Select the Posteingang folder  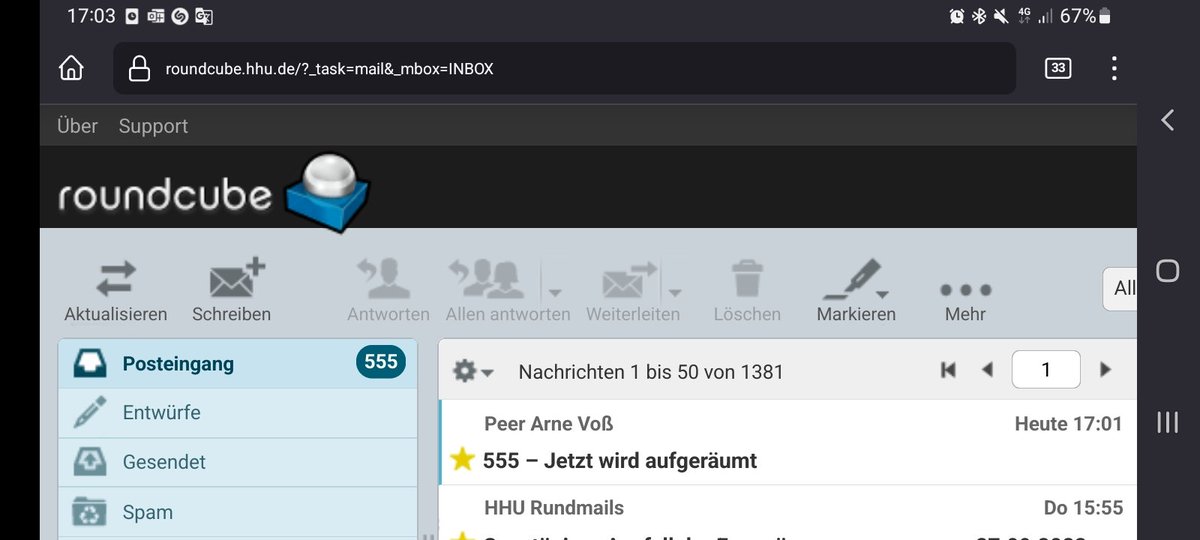[238, 363]
